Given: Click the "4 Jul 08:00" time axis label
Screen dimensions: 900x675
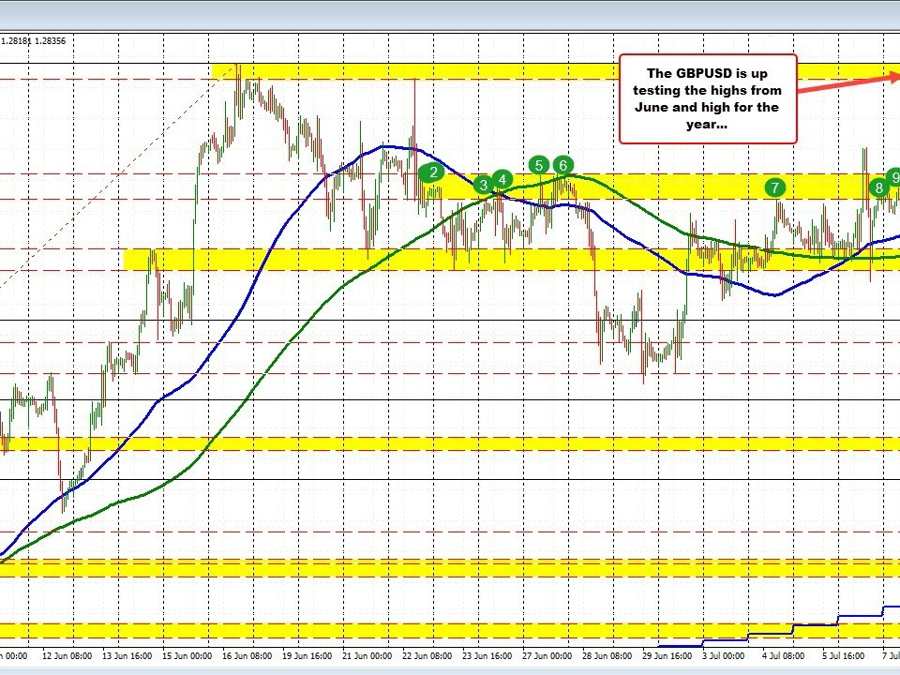Looking at the screenshot, I should pyautogui.click(x=785, y=655).
